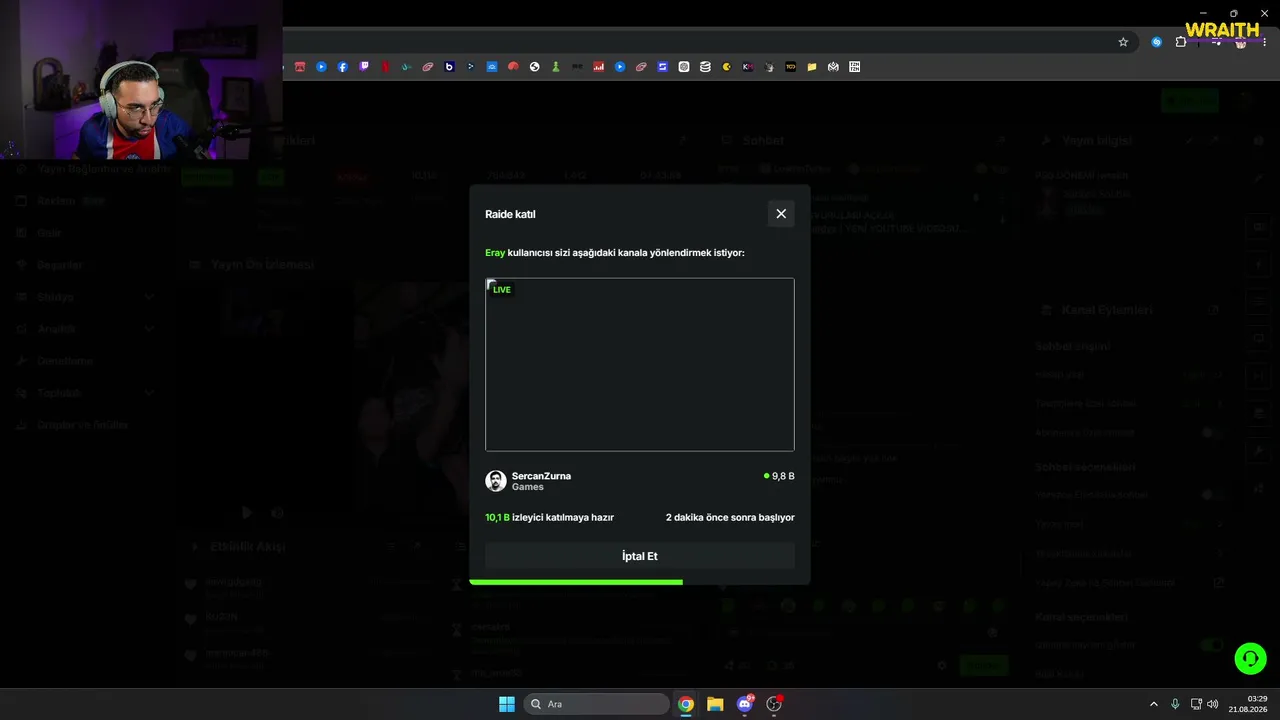The image size is (1280, 720).
Task: Open the Facebook bookmark icon
Action: [x=342, y=67]
